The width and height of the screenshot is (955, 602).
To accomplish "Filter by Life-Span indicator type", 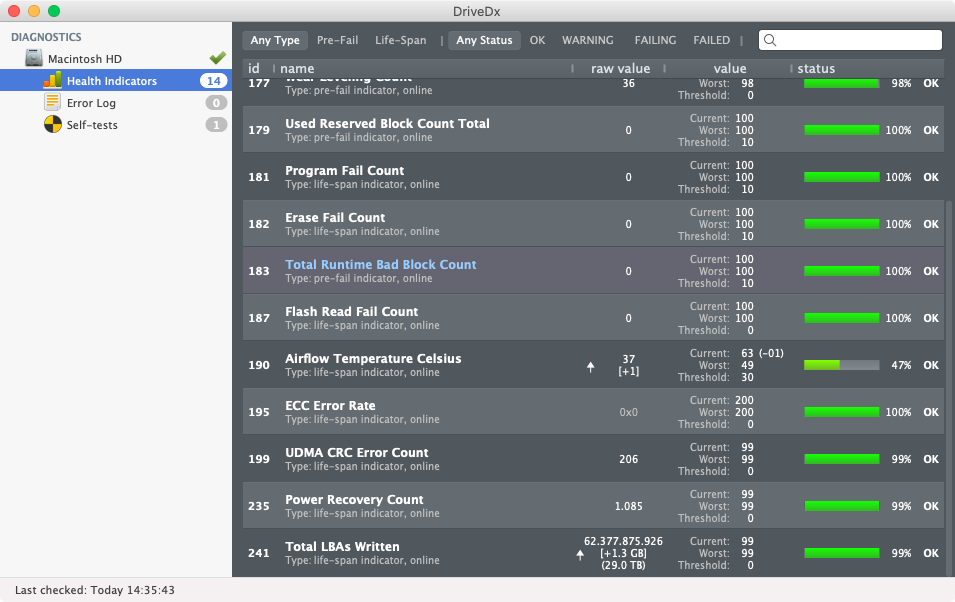I will point(401,40).
